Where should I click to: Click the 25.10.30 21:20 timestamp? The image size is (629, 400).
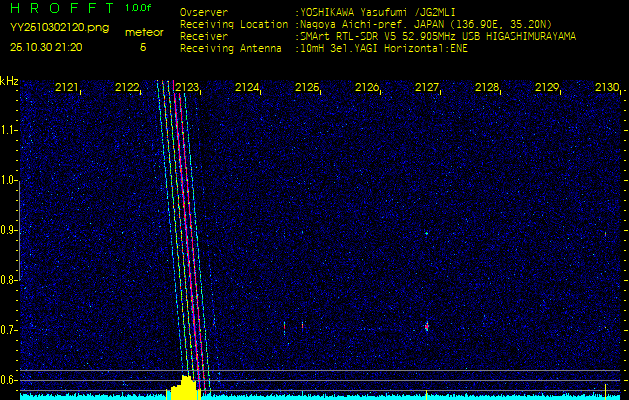[x=46, y=47]
